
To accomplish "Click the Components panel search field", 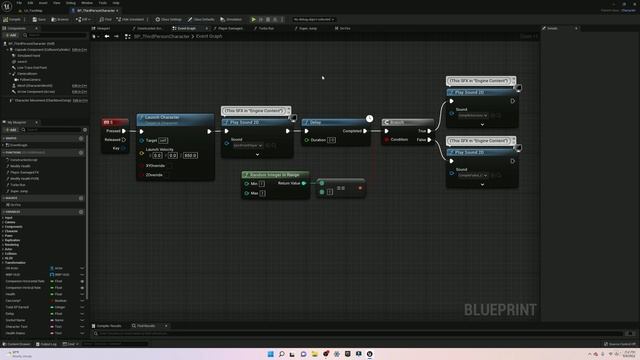I will [x=56, y=36].
